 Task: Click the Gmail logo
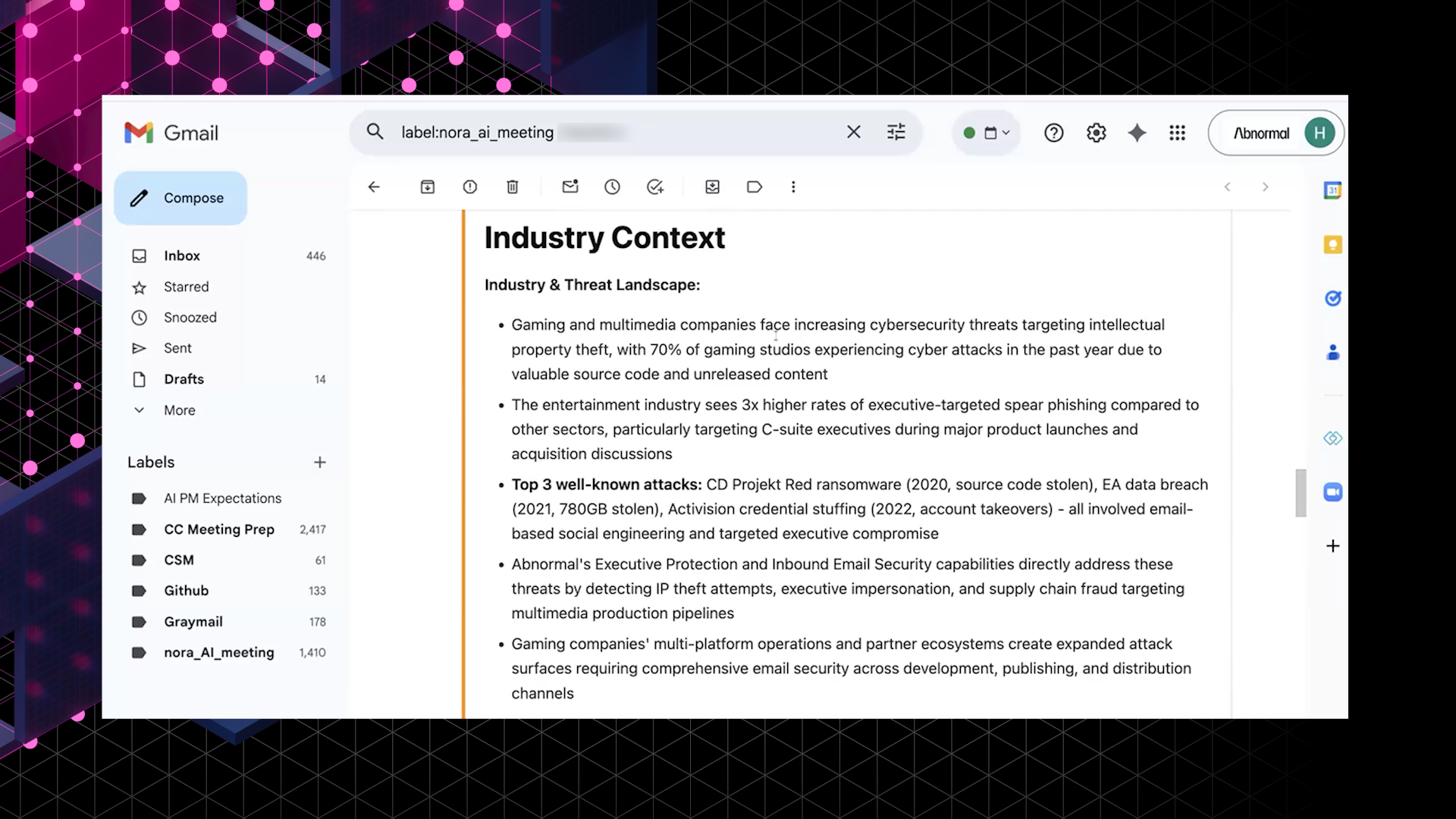[x=171, y=133]
